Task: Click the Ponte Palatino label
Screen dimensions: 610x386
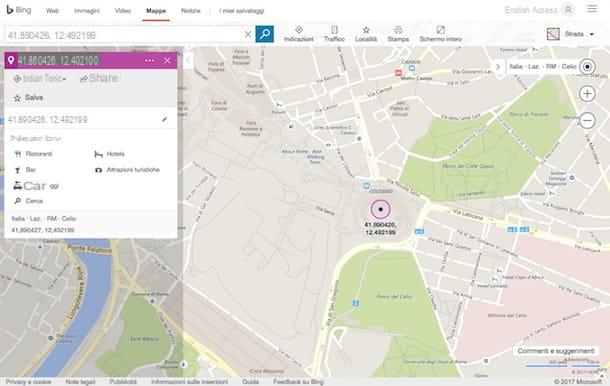Action: (90, 249)
